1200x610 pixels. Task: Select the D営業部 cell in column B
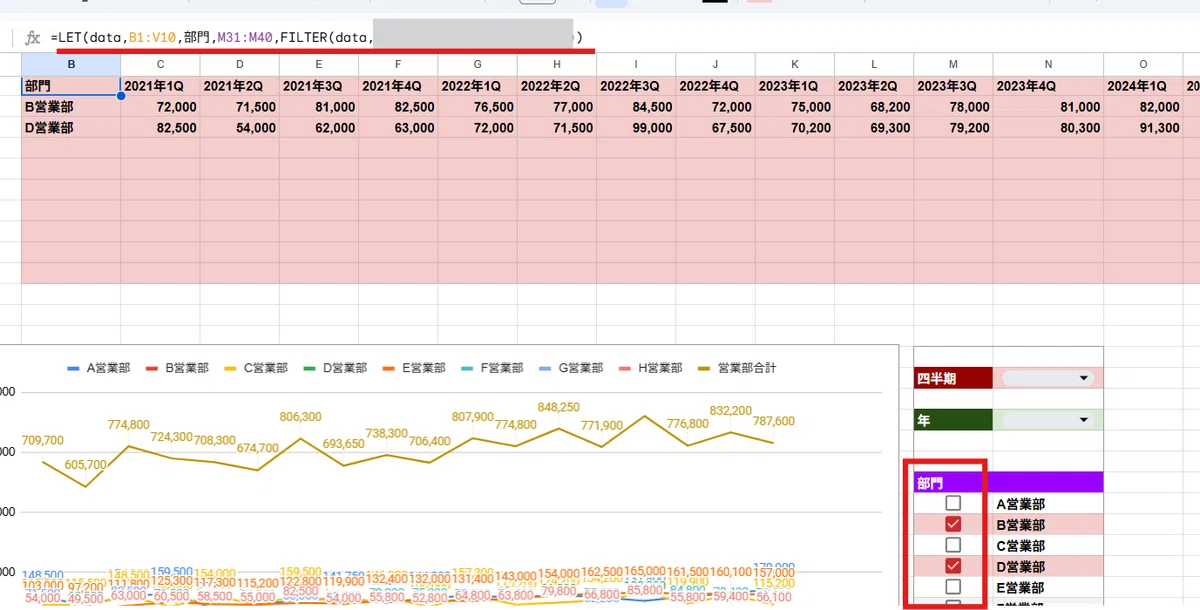pyautogui.click(x=71, y=128)
